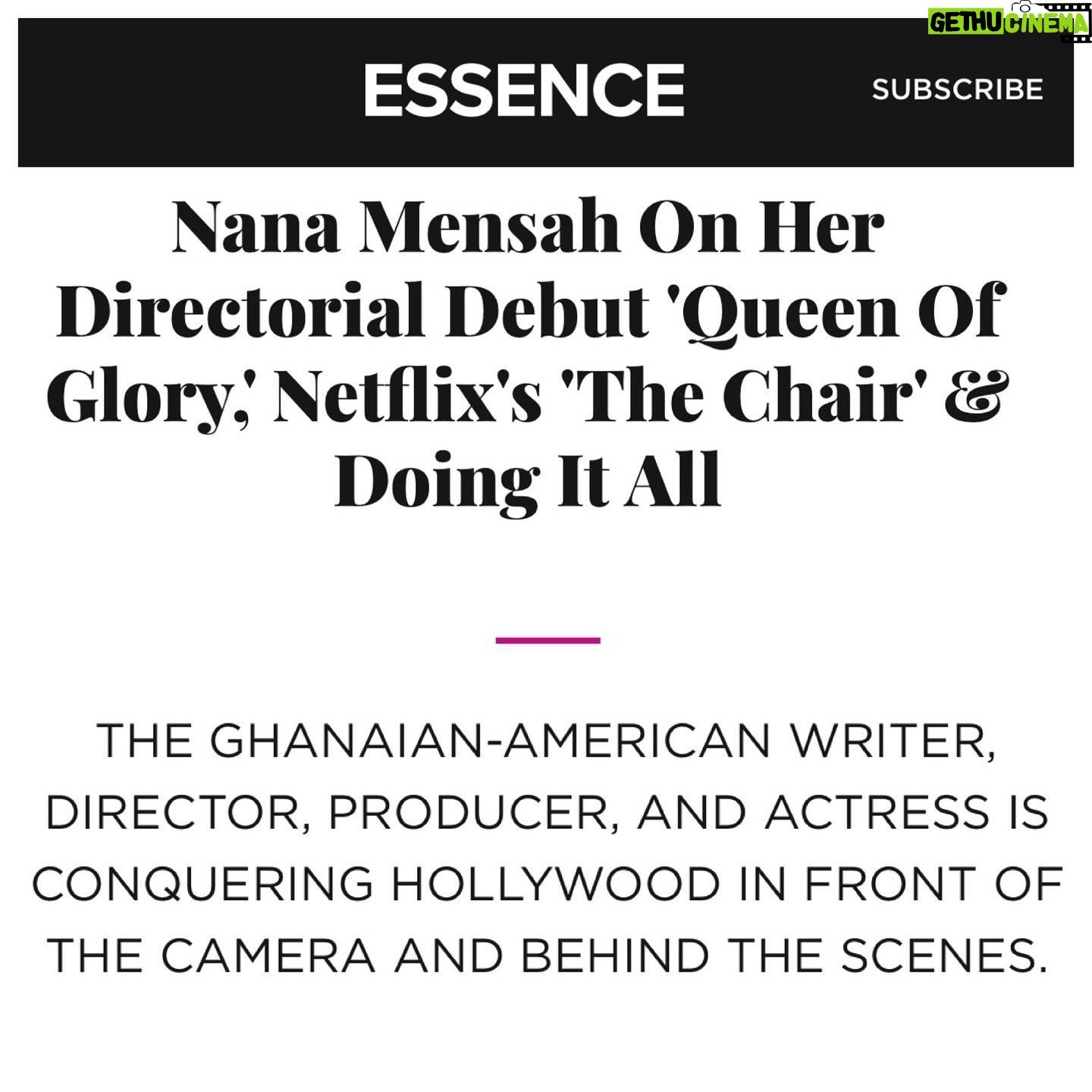Click the green GETHU text block

pos(962,23)
